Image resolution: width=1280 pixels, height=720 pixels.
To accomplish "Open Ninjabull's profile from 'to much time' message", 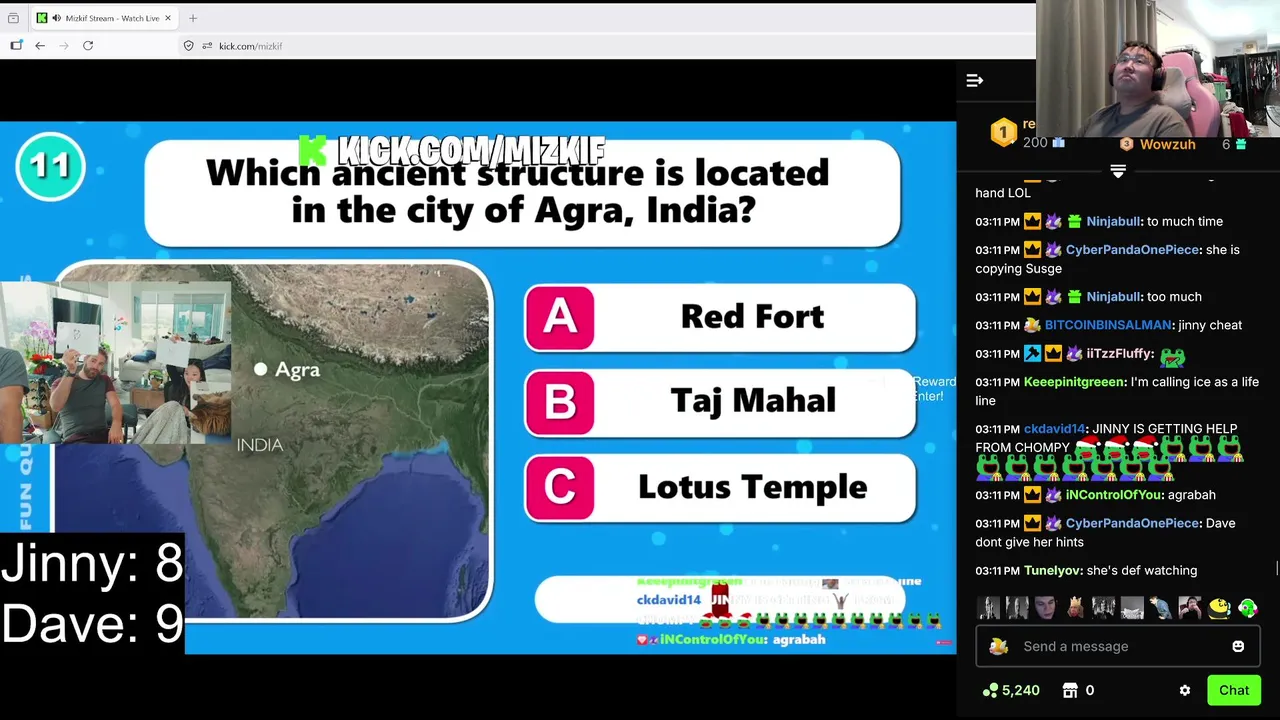I will pyautogui.click(x=1113, y=221).
